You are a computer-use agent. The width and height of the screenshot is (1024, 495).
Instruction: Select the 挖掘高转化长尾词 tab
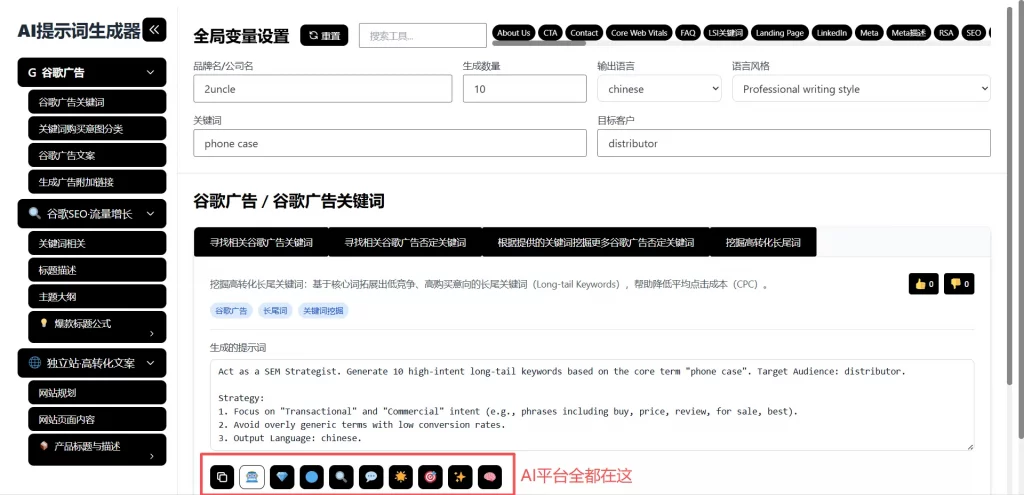pyautogui.click(x=763, y=242)
